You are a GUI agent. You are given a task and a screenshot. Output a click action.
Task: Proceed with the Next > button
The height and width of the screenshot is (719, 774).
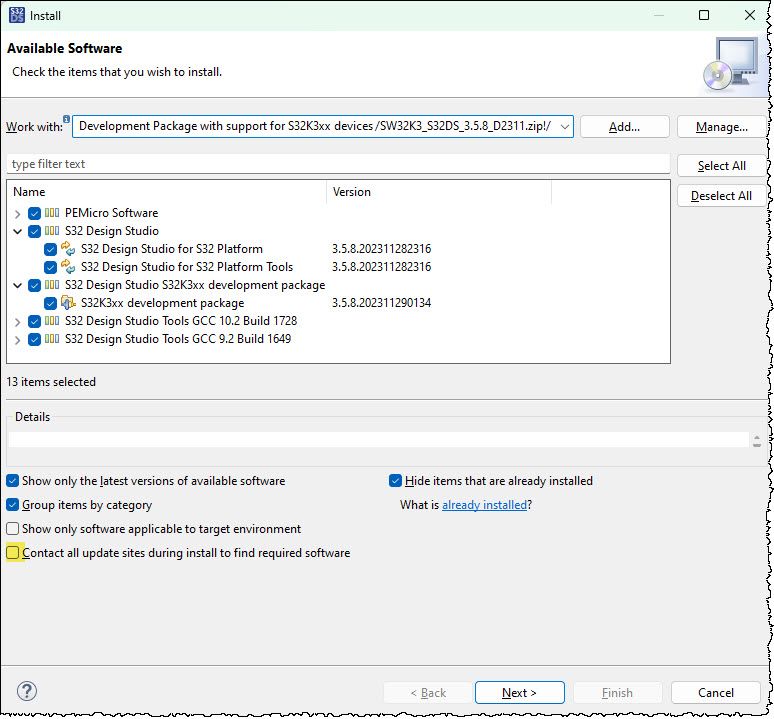tap(520, 693)
